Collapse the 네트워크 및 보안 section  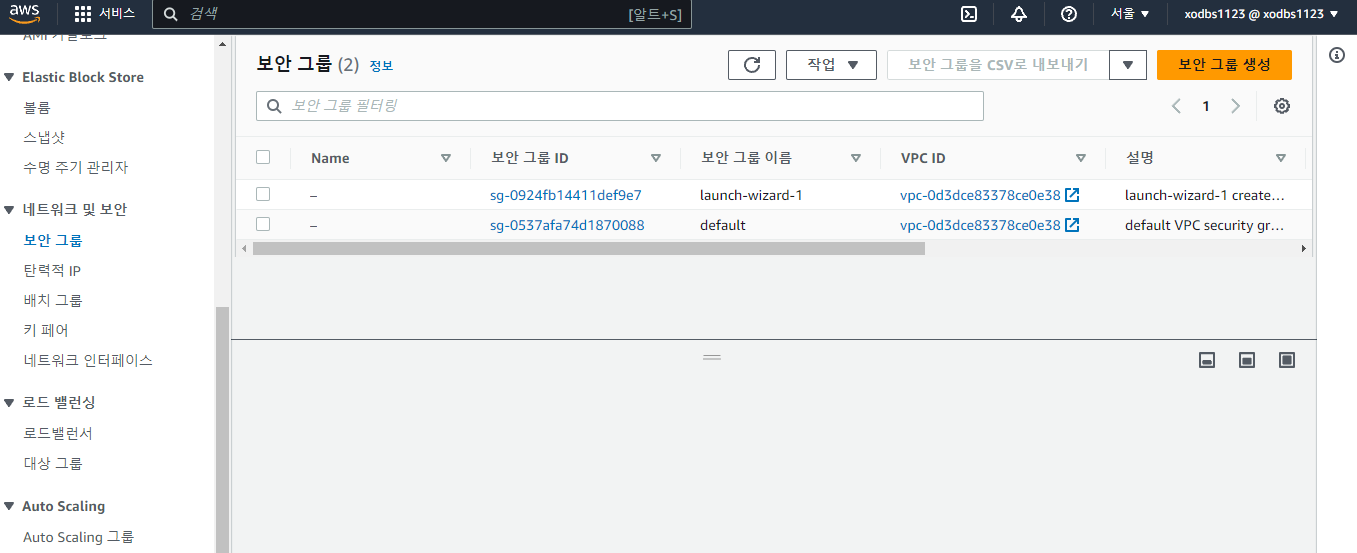[10, 210]
